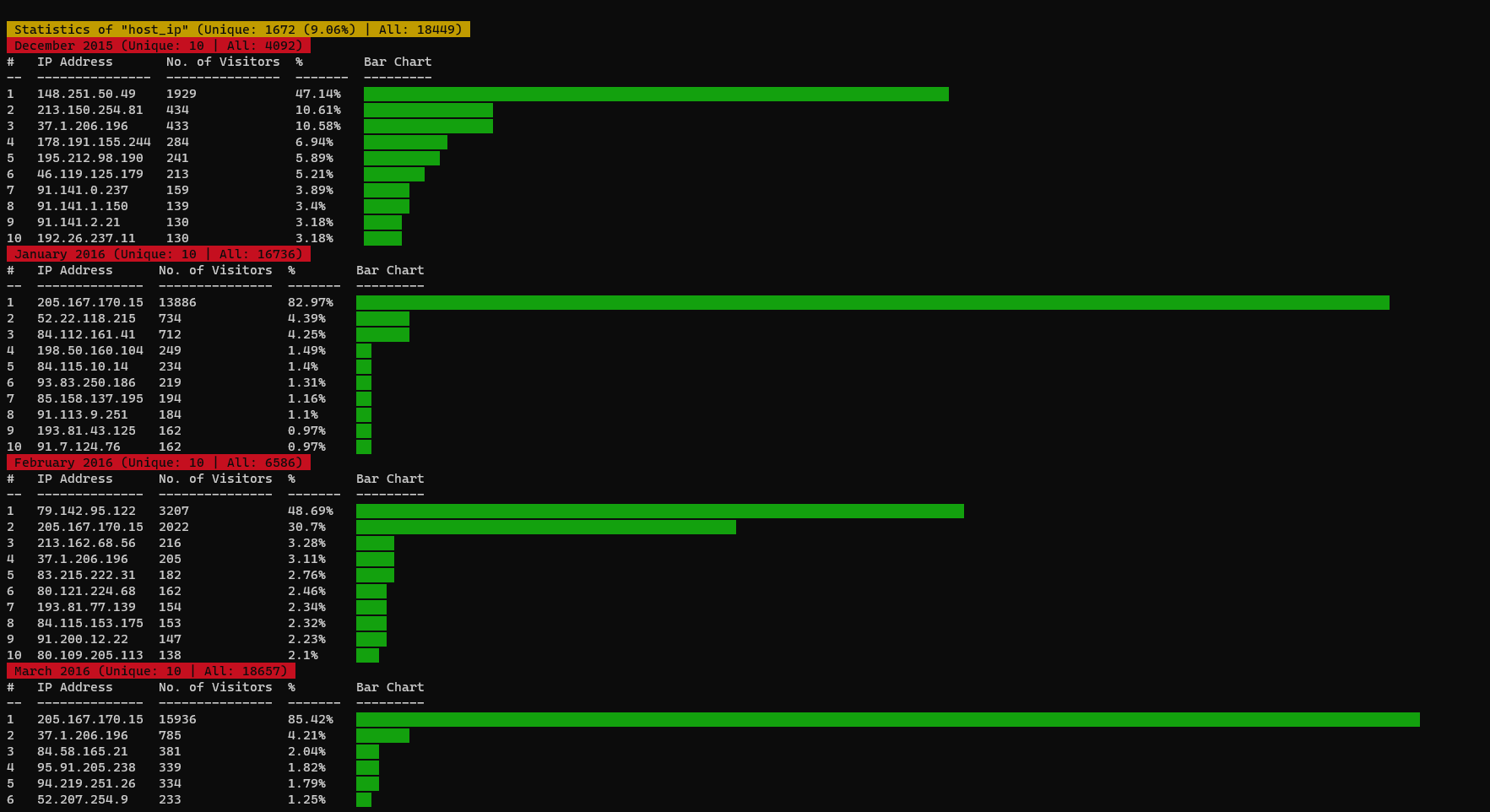Click IP address 93.83.250.186

pos(86,382)
